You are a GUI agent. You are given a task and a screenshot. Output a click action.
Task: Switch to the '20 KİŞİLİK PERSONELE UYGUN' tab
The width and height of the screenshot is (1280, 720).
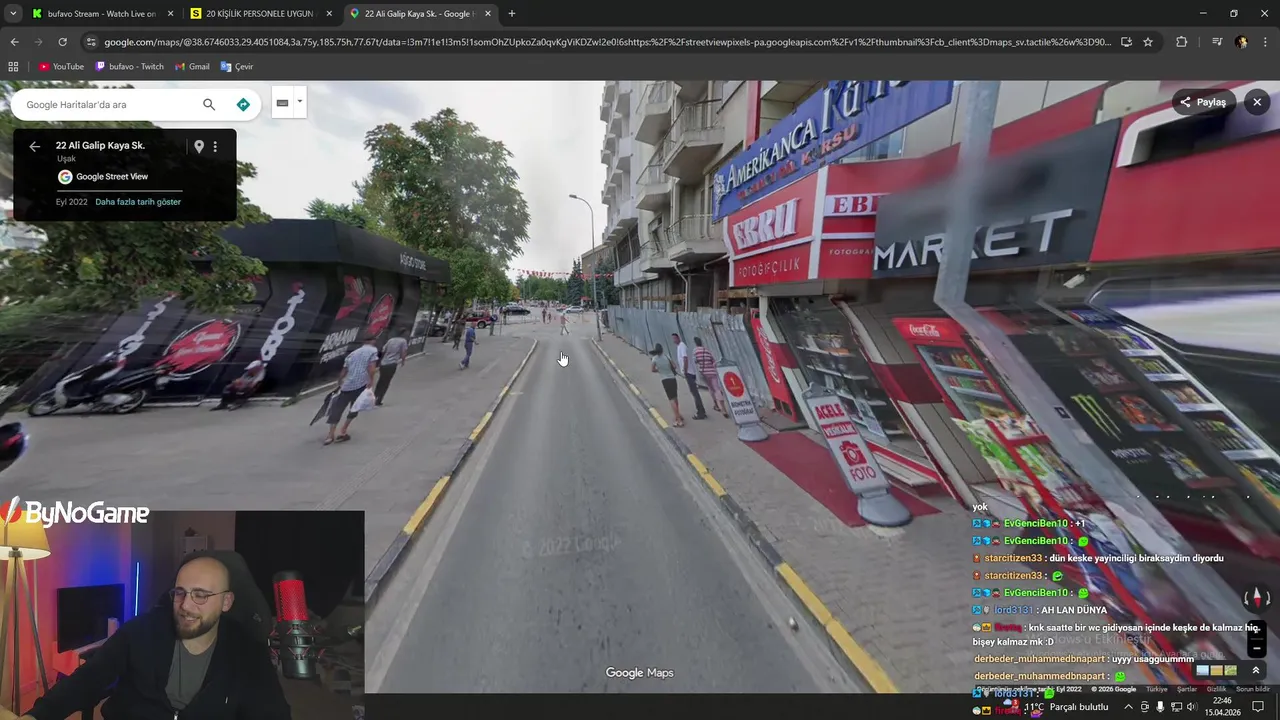point(260,14)
